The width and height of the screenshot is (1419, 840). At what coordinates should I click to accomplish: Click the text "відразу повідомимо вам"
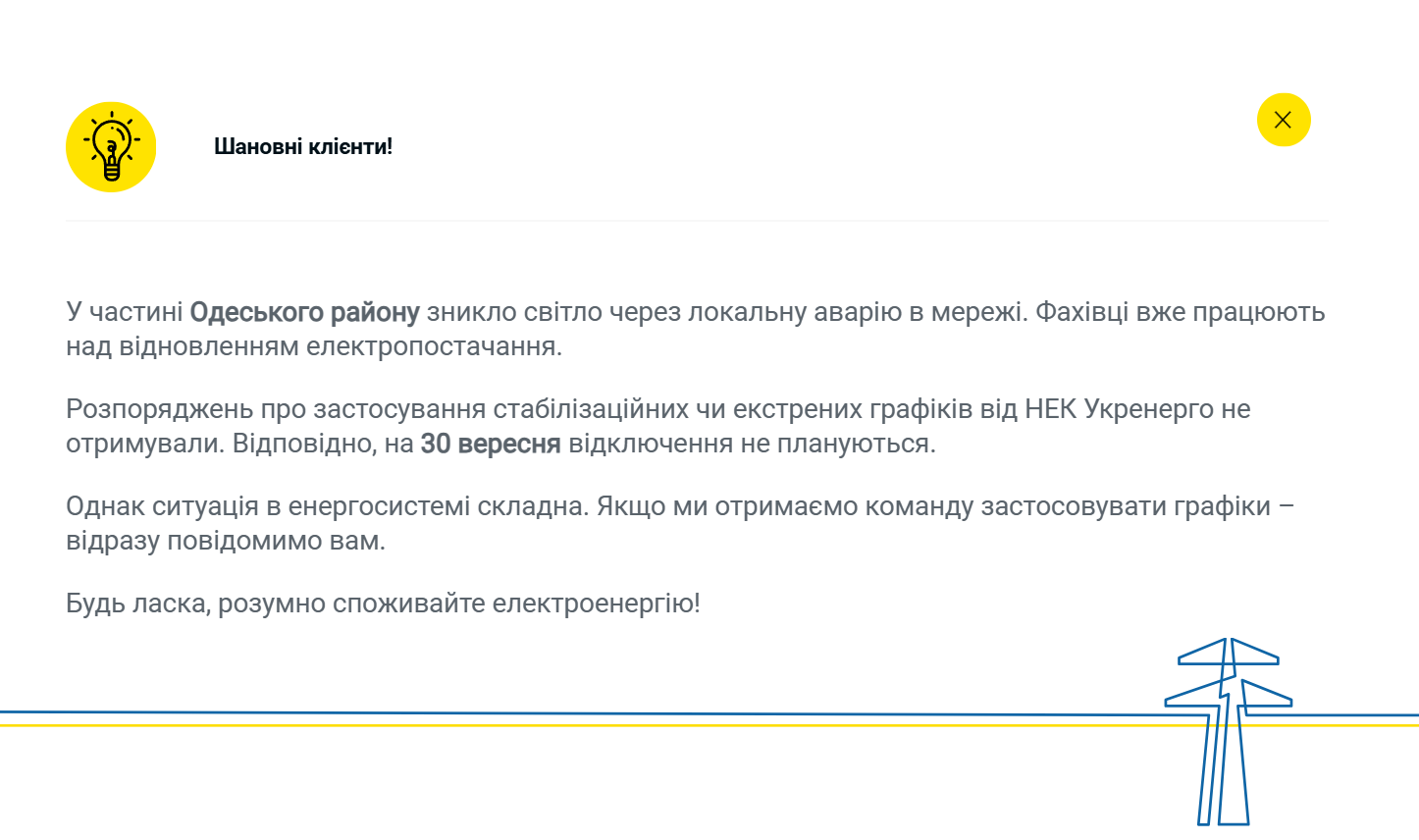[x=224, y=541]
